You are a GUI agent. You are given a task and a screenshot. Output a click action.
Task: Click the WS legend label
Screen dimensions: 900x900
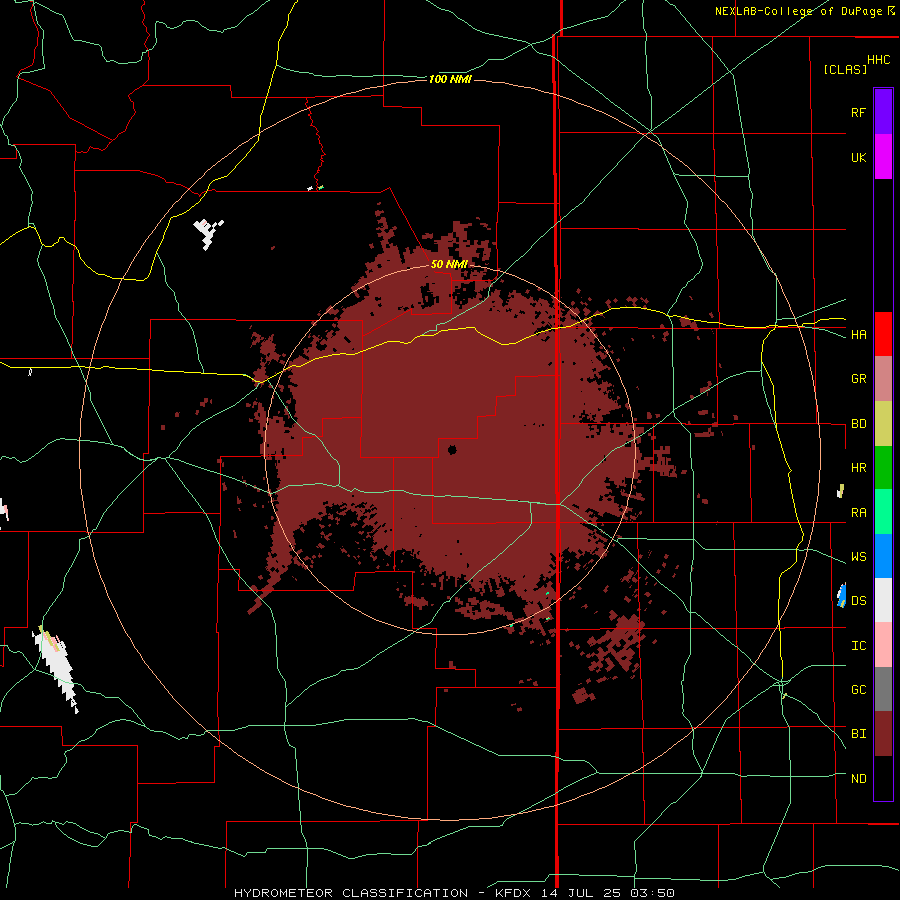point(858,556)
